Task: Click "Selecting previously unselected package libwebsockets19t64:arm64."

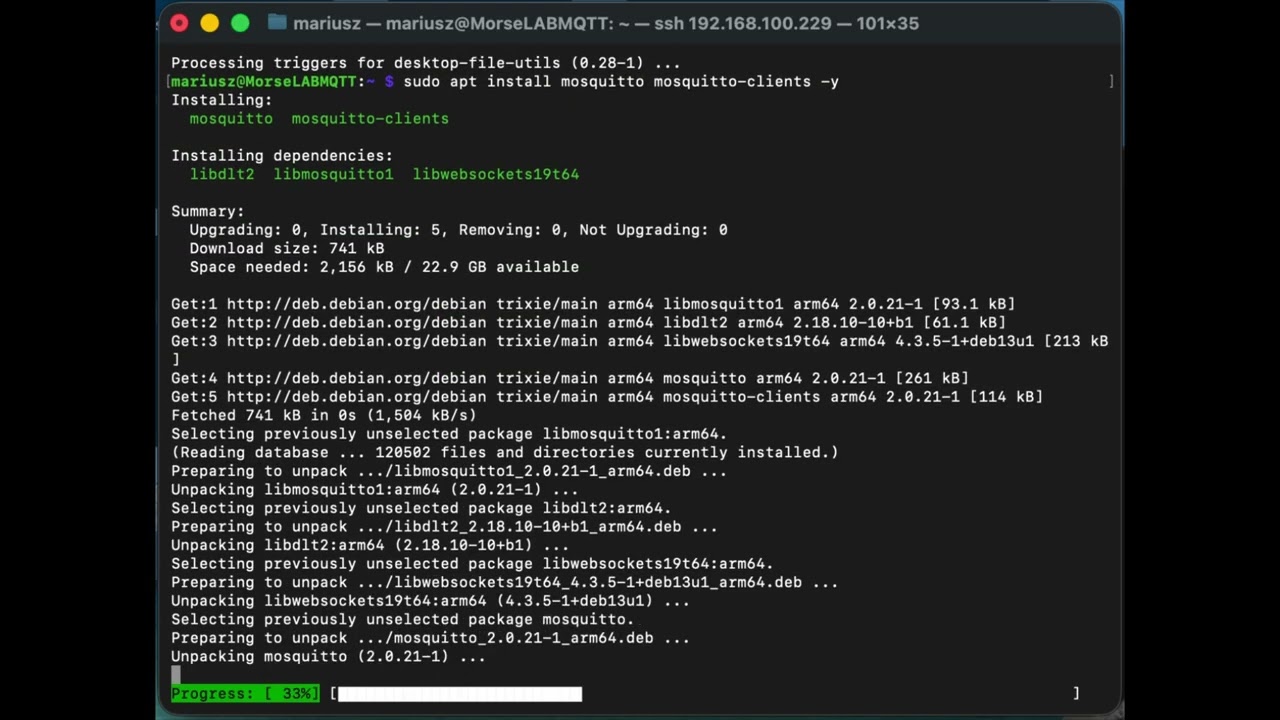Action: pyautogui.click(x=472, y=564)
